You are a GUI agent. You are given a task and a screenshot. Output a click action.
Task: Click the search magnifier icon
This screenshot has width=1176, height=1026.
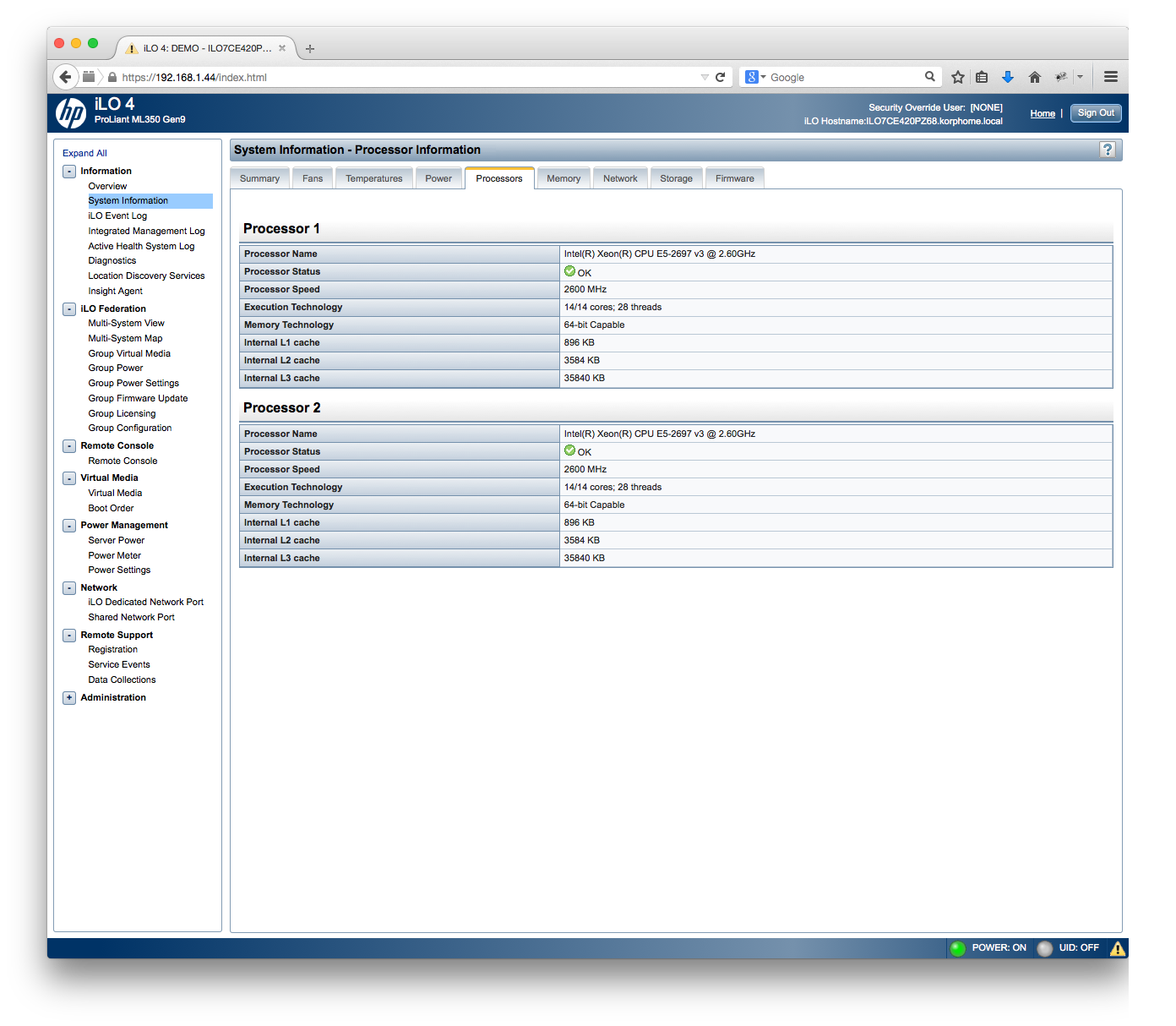point(930,76)
